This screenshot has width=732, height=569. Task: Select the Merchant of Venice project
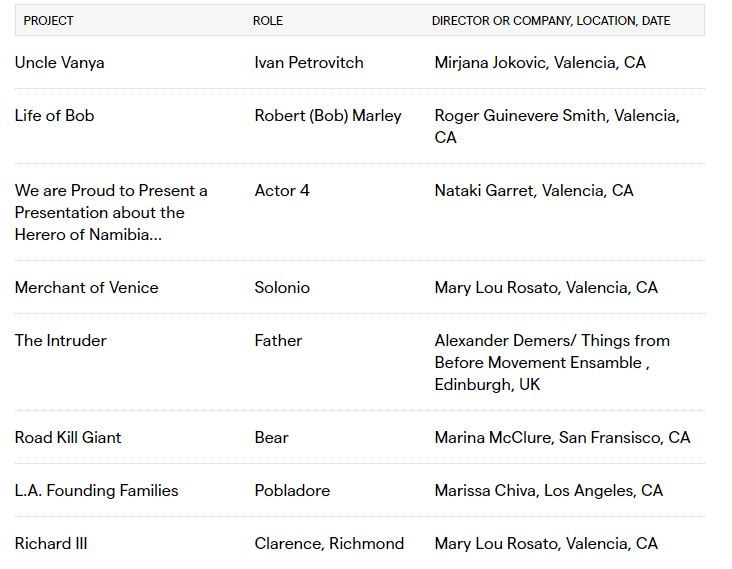coord(86,288)
